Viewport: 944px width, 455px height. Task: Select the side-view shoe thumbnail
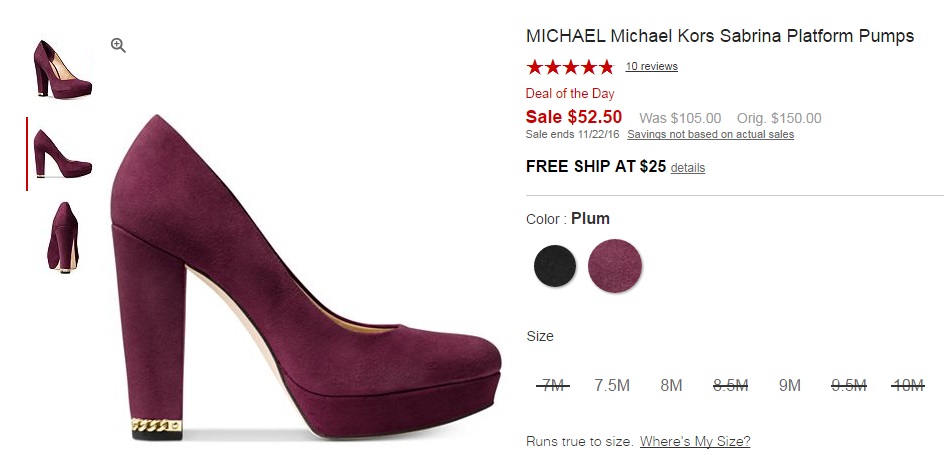(x=62, y=153)
